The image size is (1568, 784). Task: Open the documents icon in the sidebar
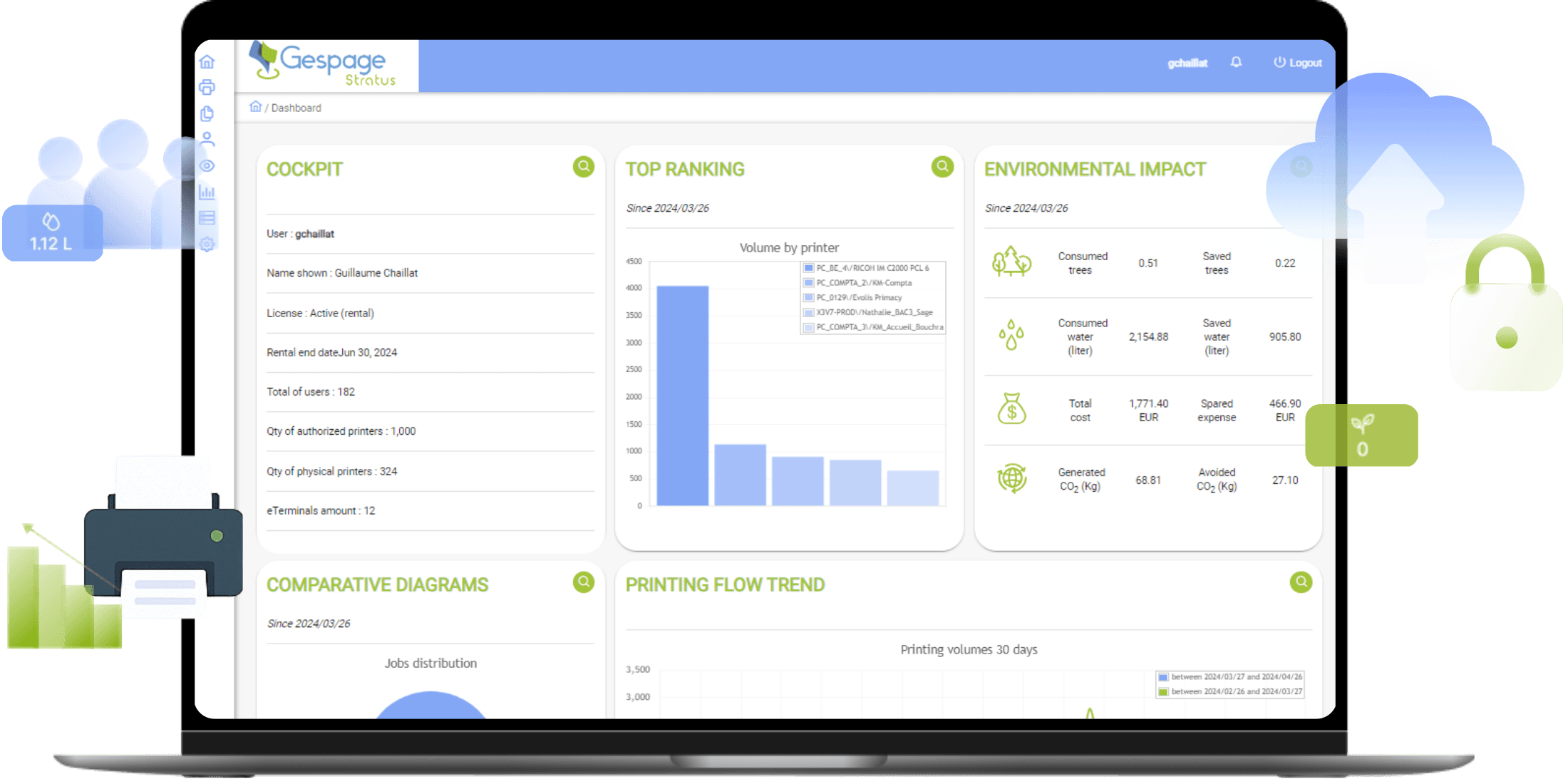[207, 114]
